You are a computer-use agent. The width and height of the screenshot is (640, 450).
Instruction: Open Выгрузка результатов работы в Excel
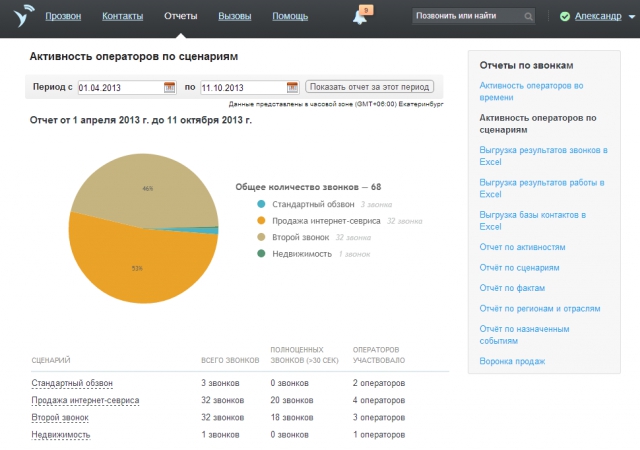(542, 188)
